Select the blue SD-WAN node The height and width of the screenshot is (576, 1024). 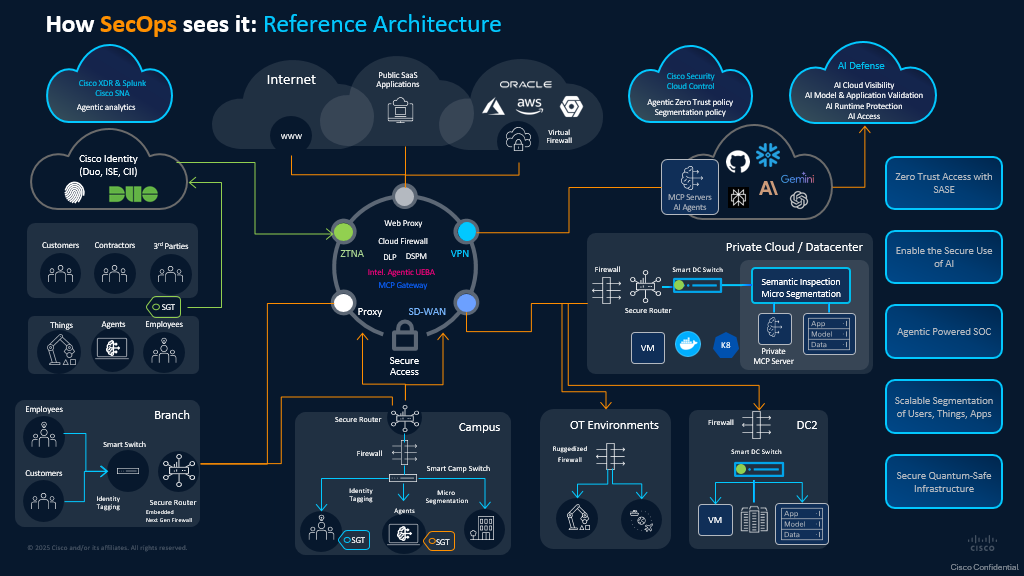click(466, 302)
